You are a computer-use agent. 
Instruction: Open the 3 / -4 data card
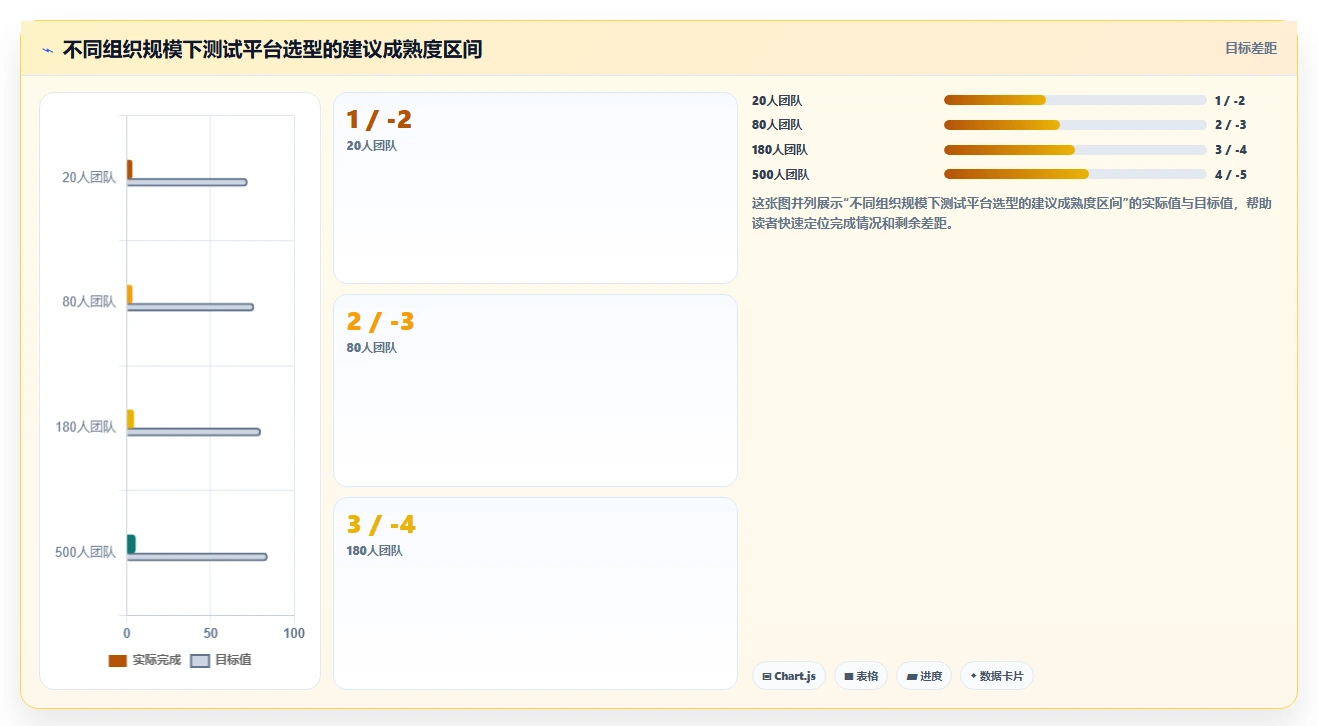[x=535, y=593]
